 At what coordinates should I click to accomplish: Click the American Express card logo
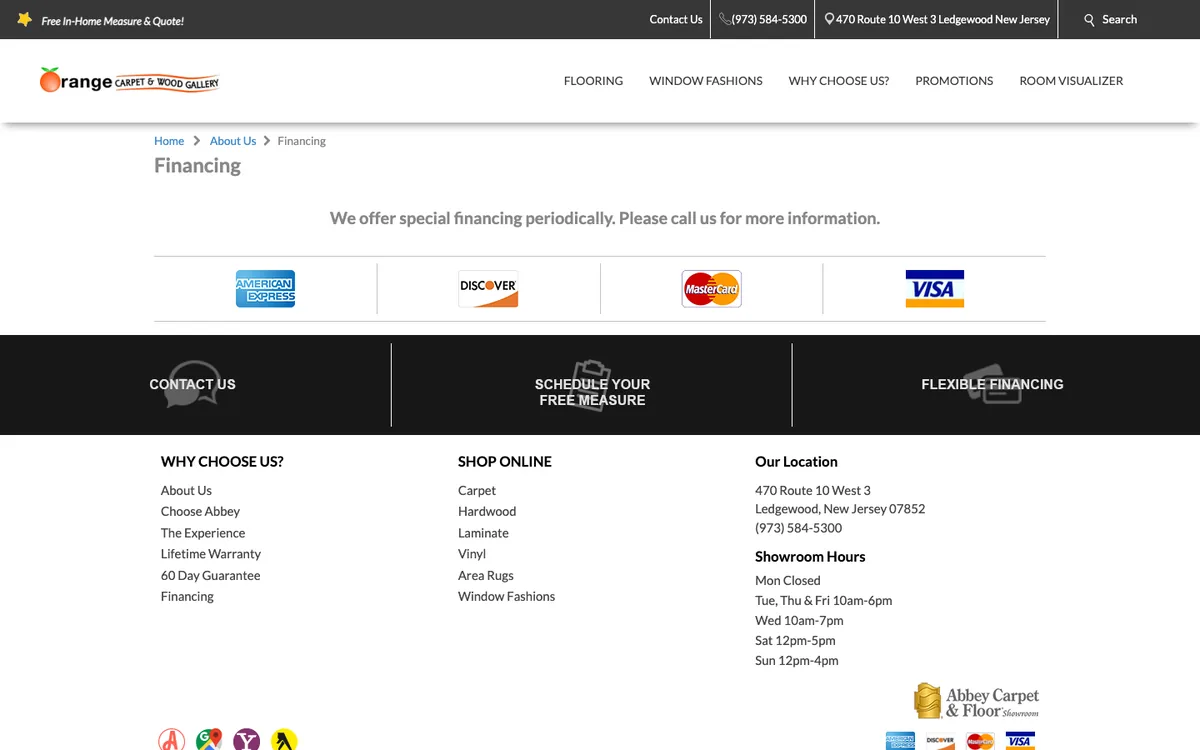[265, 289]
